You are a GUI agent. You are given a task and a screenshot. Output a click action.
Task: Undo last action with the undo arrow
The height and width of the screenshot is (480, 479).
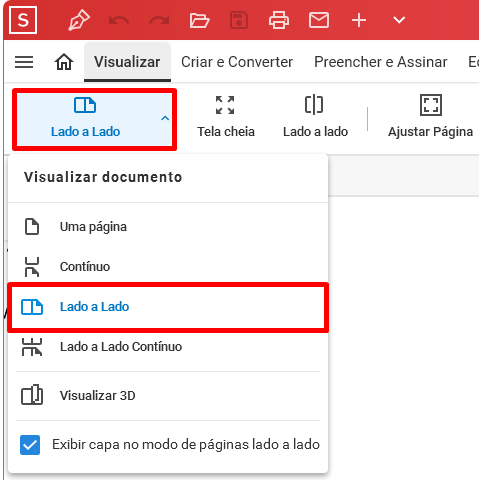coord(119,20)
